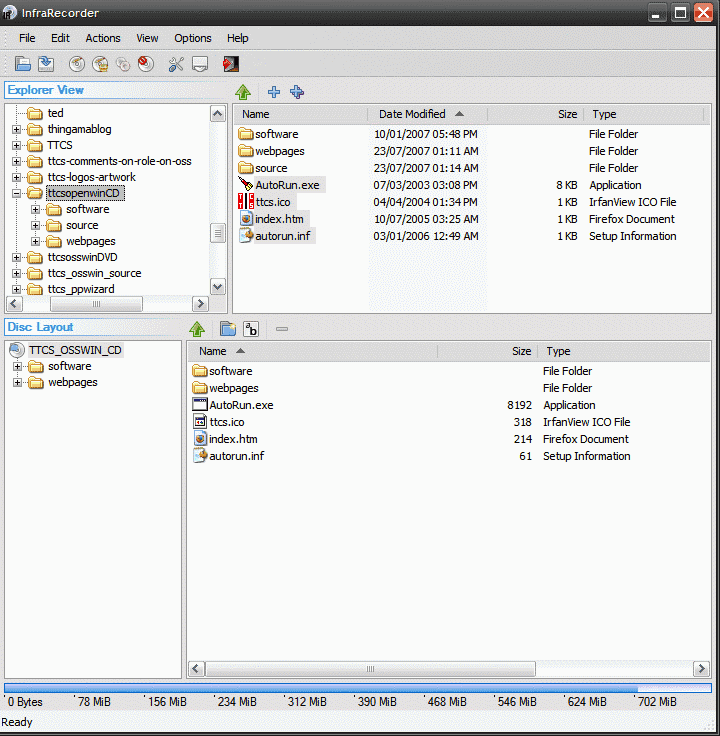This screenshot has height=736, width=720.
Task: Open project via the toolbar folder icon
Action: click(x=22, y=64)
